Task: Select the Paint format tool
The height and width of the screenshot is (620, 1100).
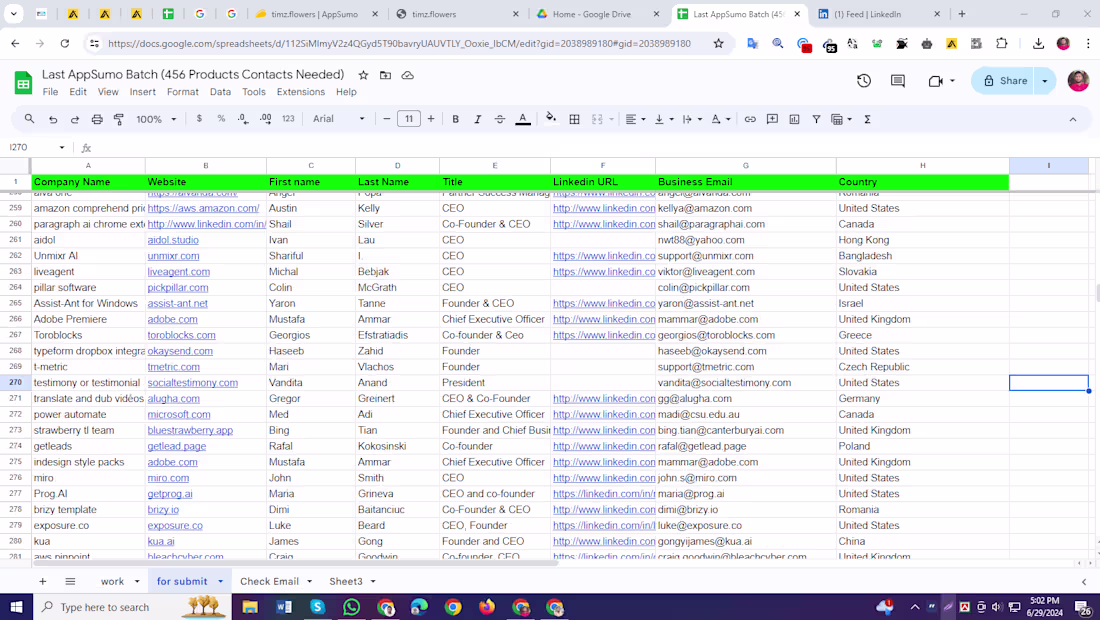Action: coord(119,119)
